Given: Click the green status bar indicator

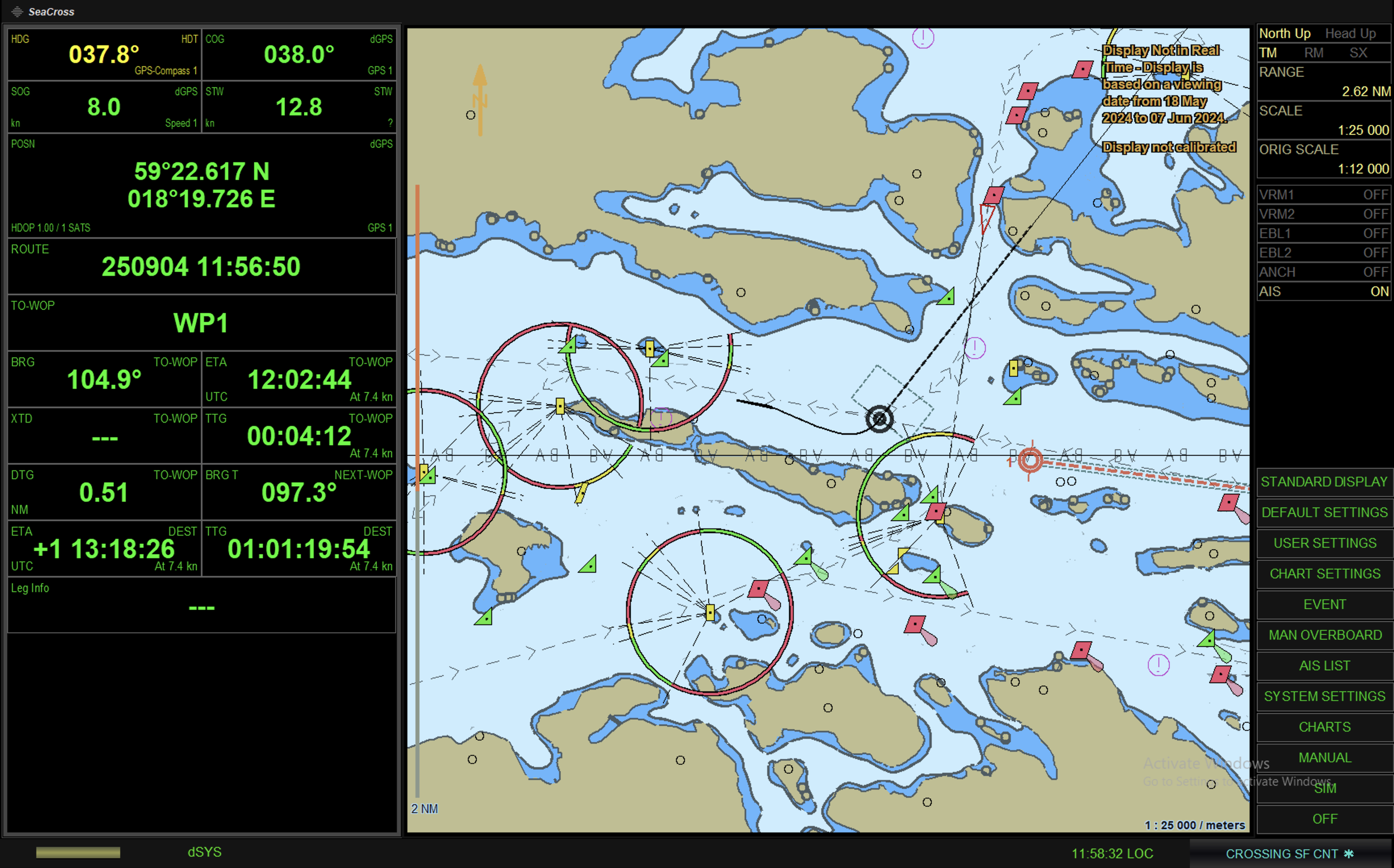Looking at the screenshot, I should [78, 852].
